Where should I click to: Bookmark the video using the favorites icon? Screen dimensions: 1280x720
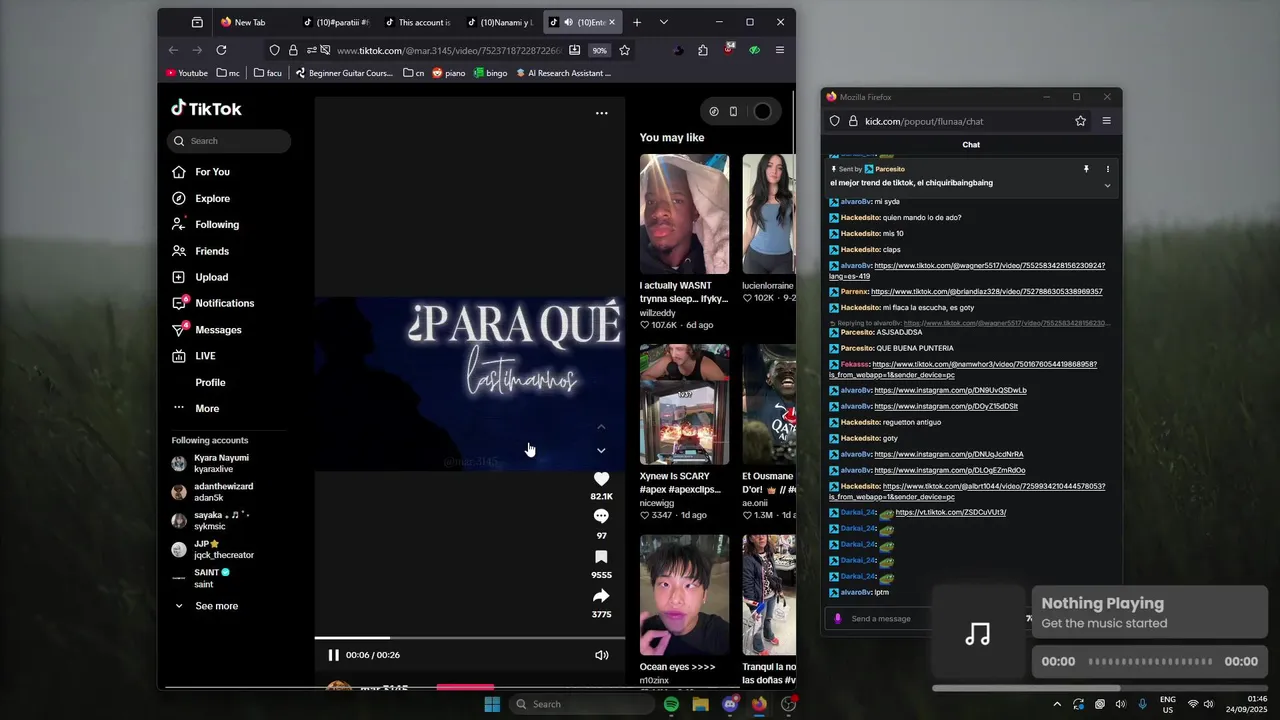click(601, 557)
